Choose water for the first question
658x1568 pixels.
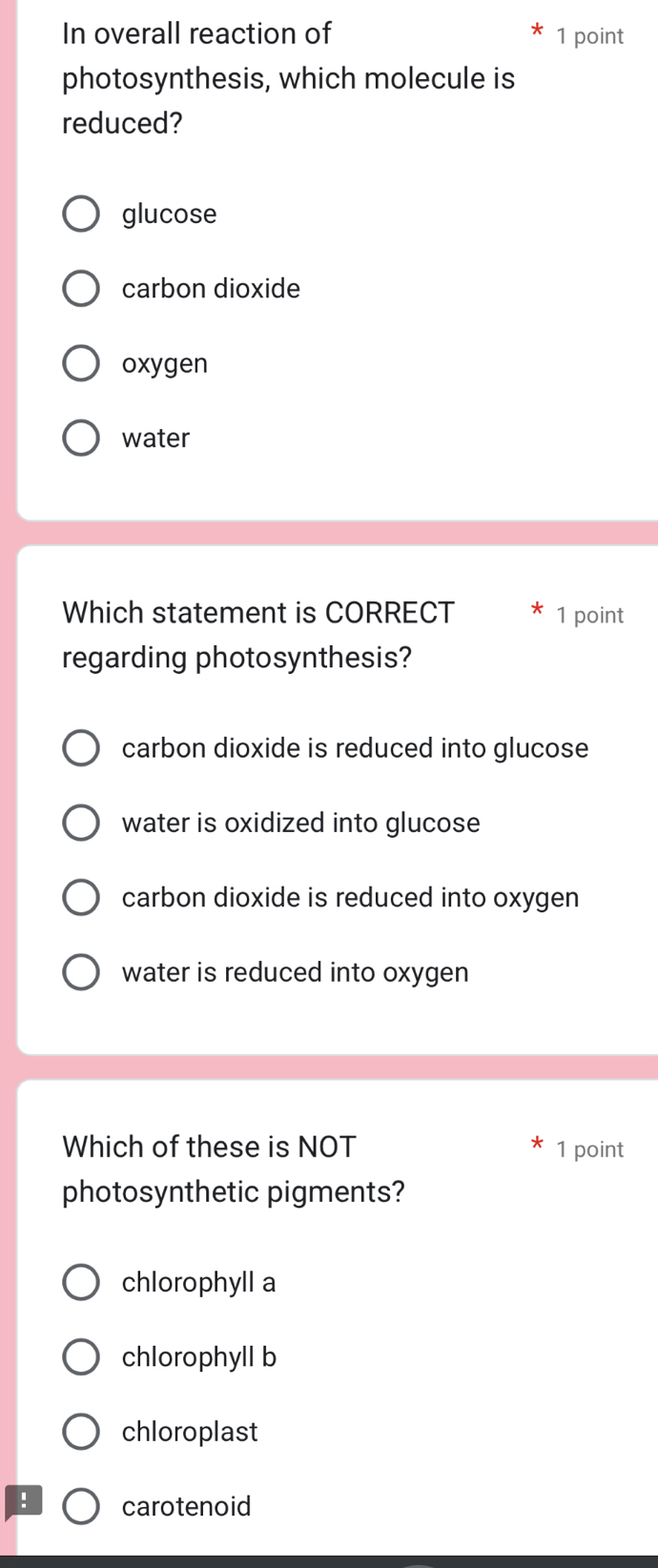81,438
